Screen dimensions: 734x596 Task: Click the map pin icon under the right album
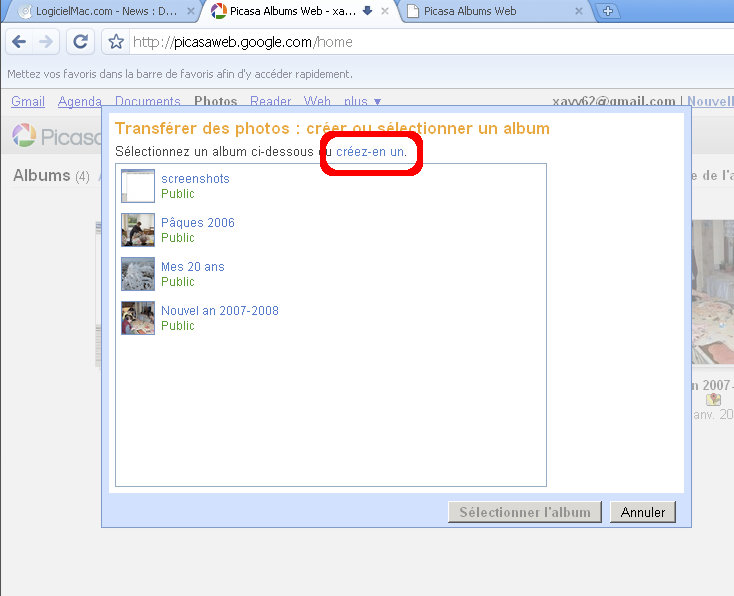coord(713,399)
